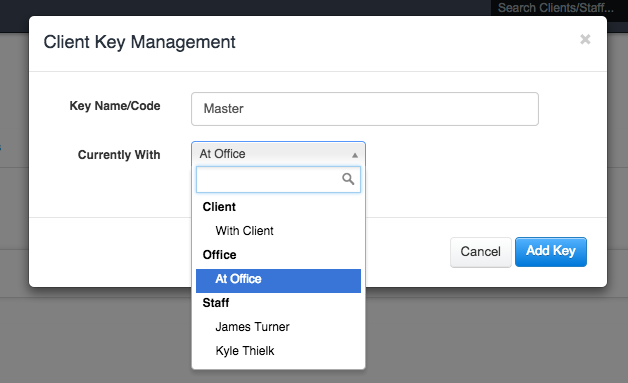Click the Client group header
Screen dimensions: 628x383
click(x=219, y=207)
